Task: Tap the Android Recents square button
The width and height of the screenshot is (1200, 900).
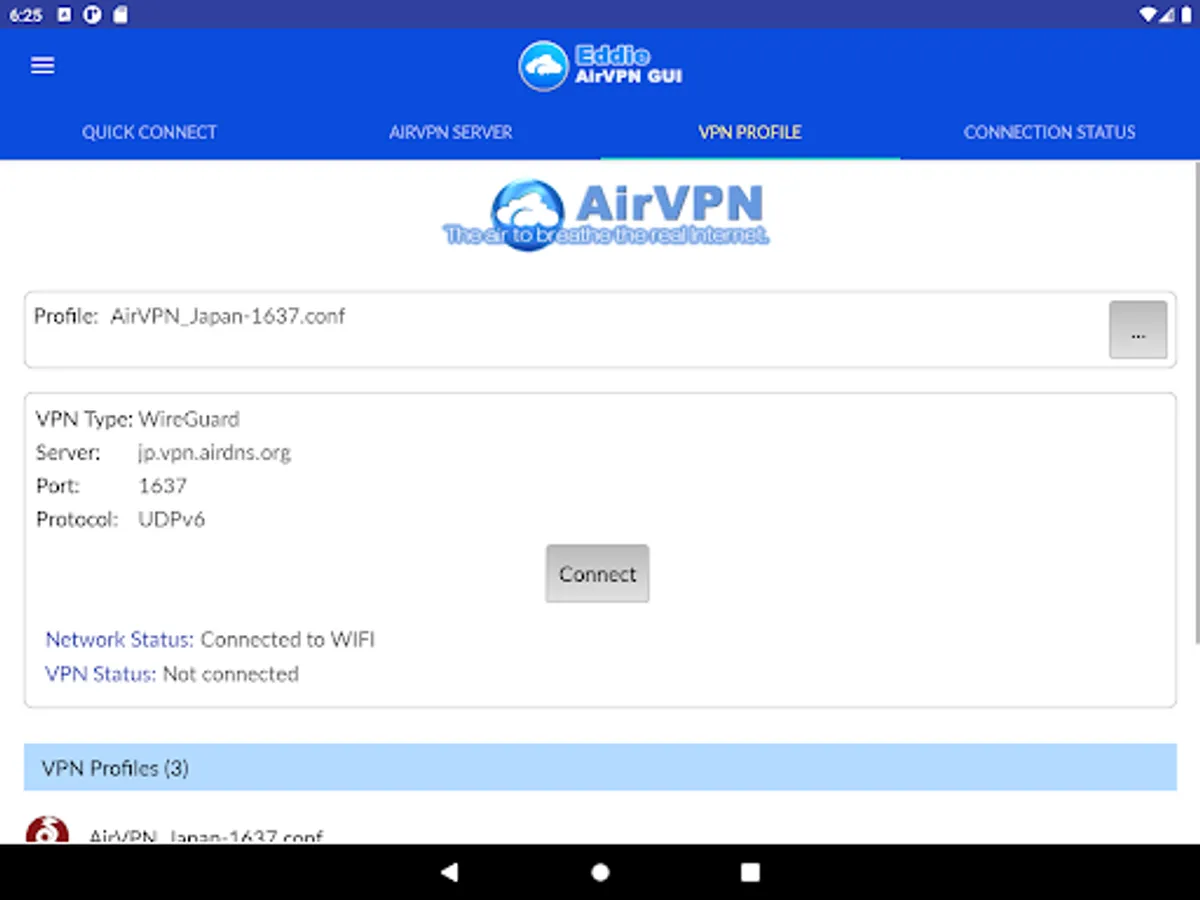Action: tap(750, 872)
